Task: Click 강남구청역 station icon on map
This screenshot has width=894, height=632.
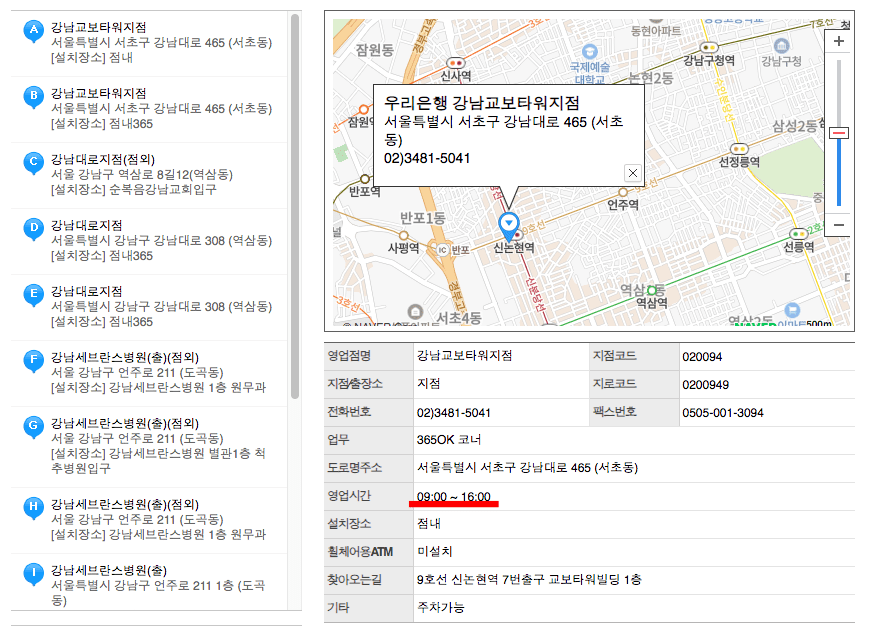Action: 709,47
